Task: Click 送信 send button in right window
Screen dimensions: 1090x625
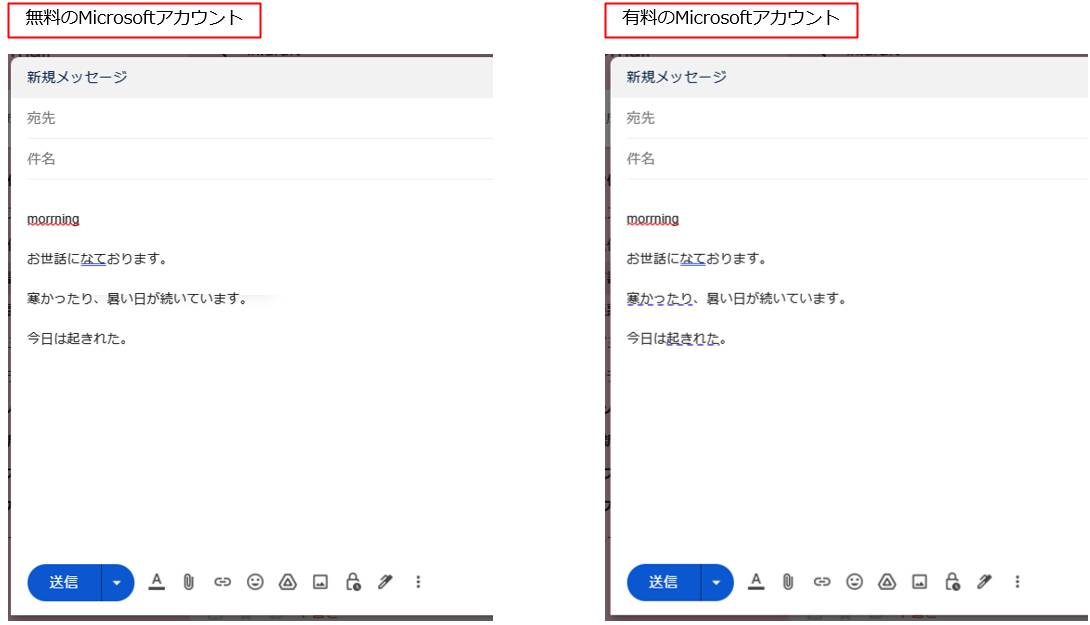Action: pyautogui.click(x=663, y=582)
